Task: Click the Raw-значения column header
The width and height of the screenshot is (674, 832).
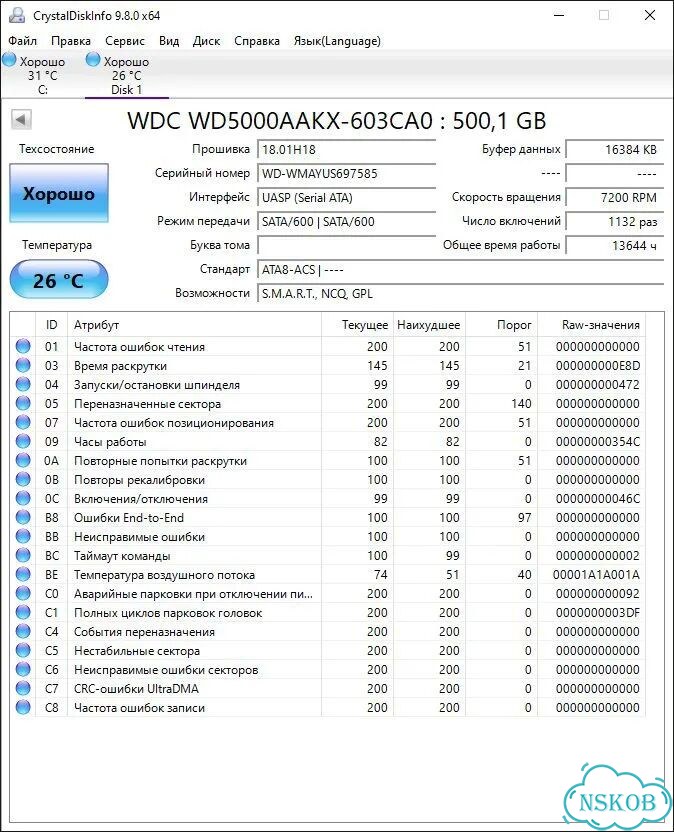Action: click(x=592, y=325)
